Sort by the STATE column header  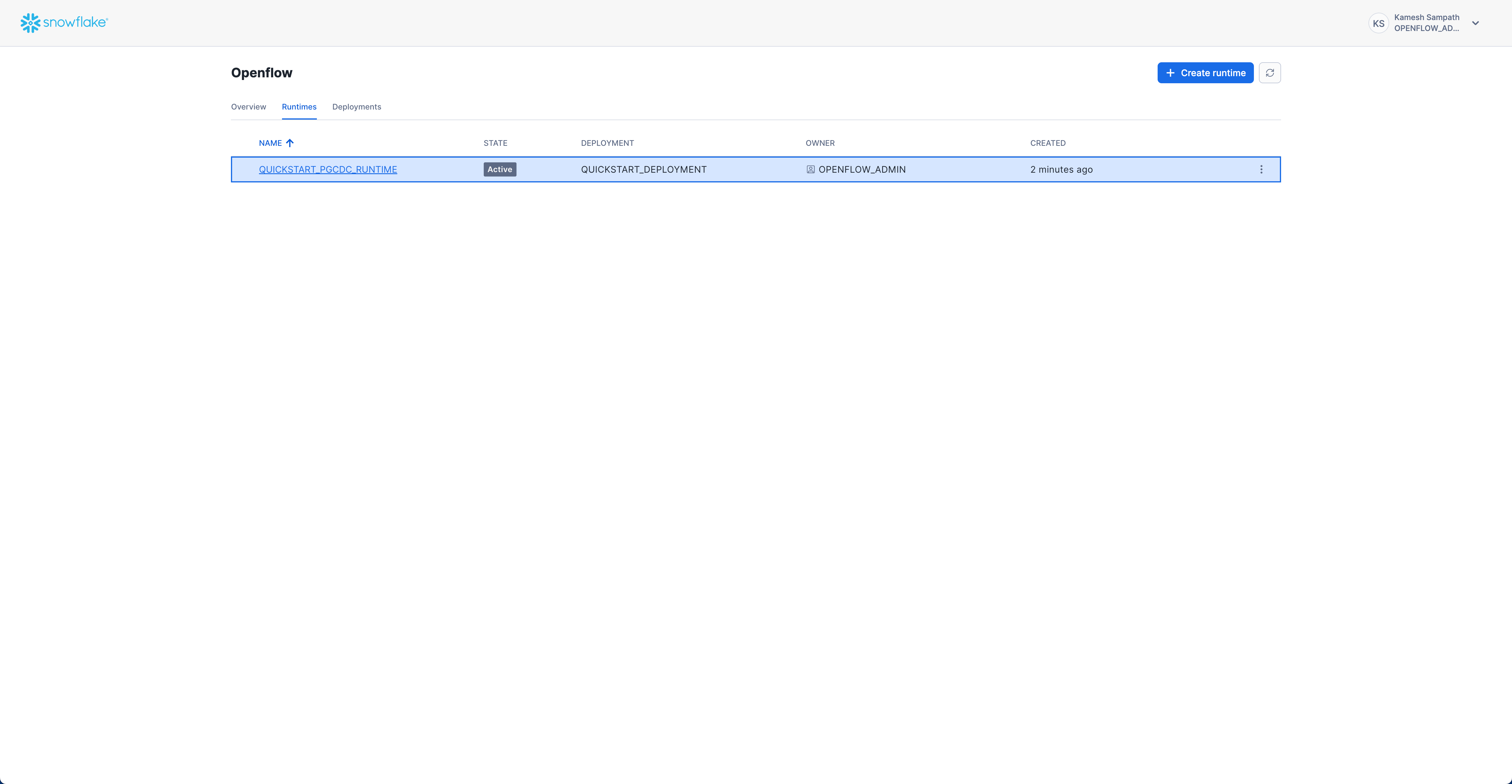click(495, 143)
